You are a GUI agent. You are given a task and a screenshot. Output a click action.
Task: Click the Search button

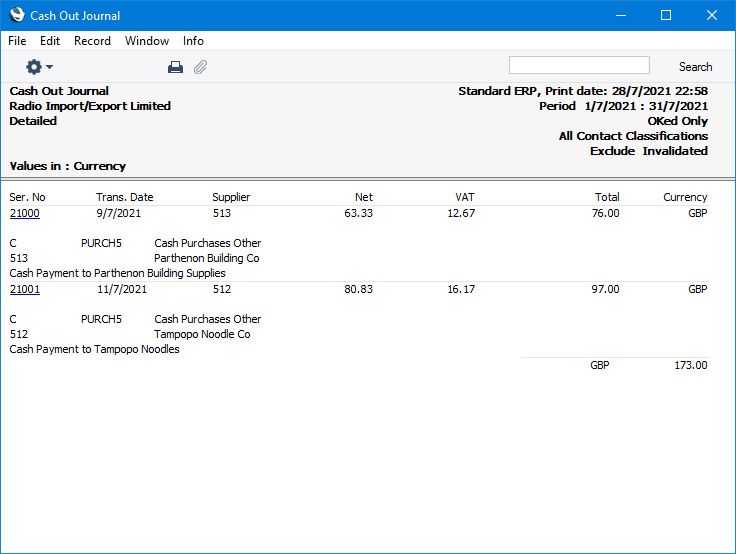pos(695,67)
